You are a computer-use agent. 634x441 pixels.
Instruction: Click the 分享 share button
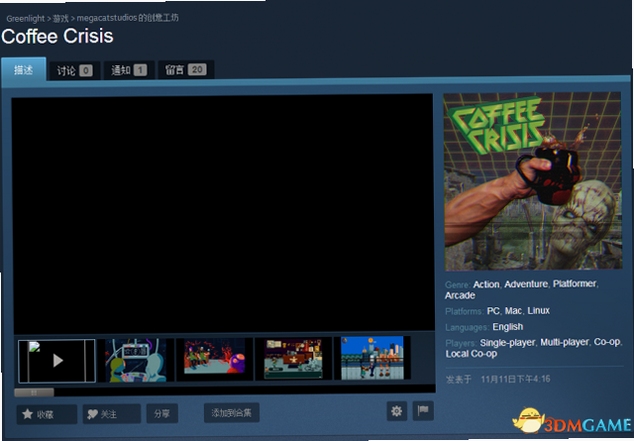tap(162, 414)
